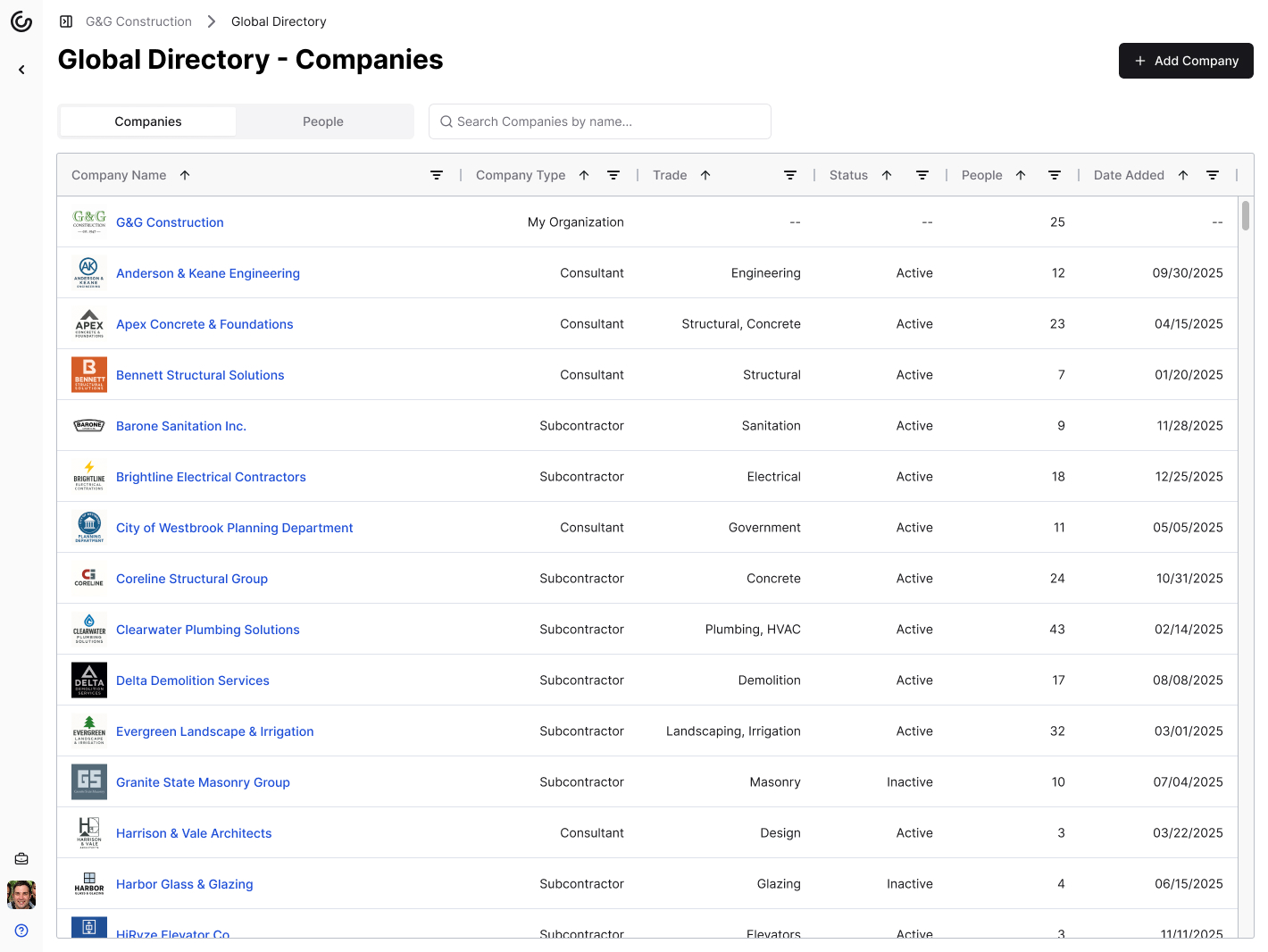Open the Date Added column filter

[1213, 175]
